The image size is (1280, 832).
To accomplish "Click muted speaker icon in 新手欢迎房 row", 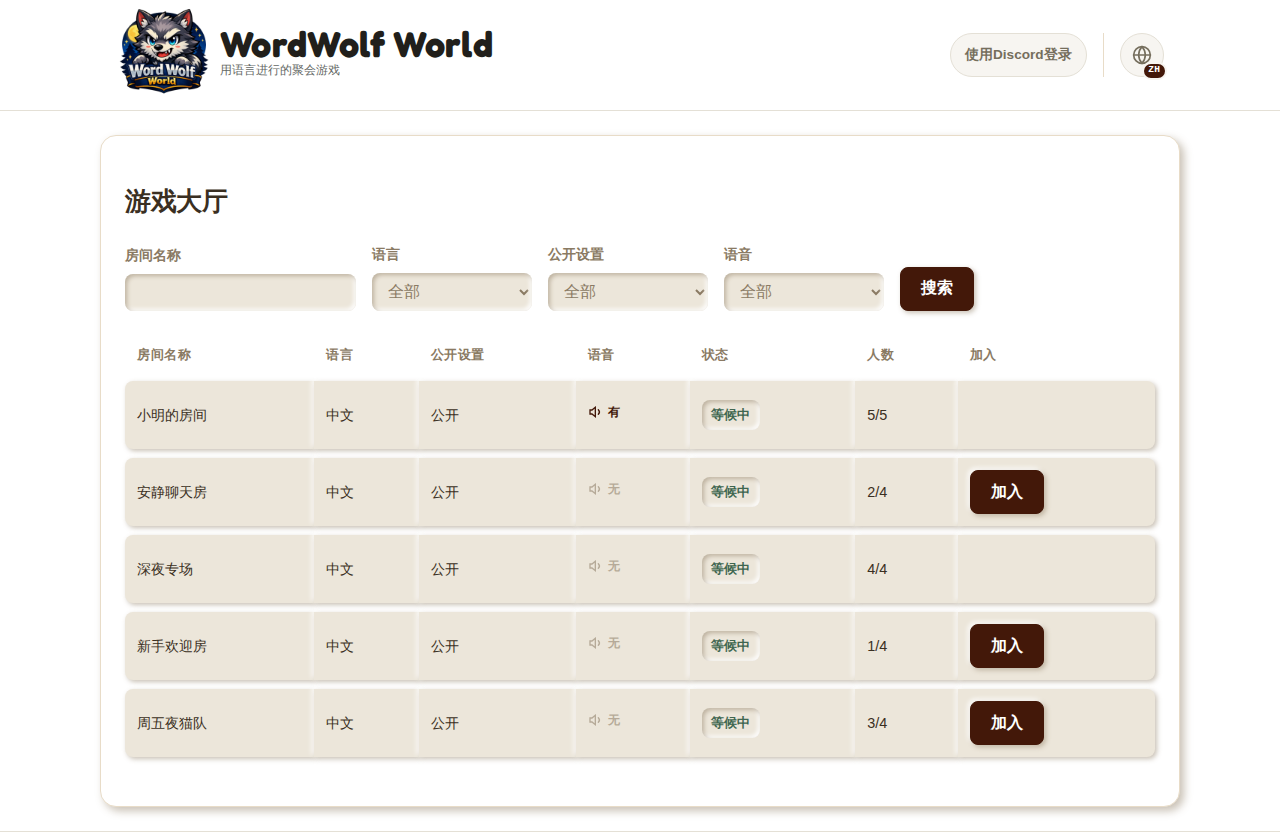I will 594,643.
